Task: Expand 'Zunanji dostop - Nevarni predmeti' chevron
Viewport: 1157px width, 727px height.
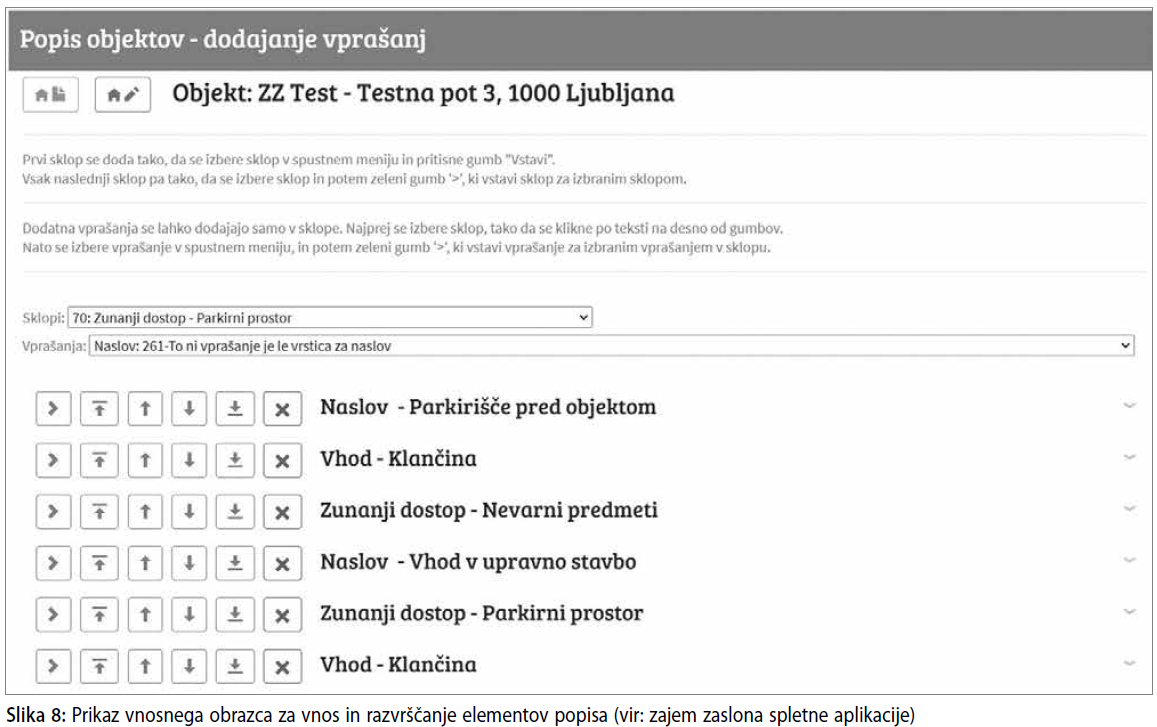Action: pyautogui.click(x=1129, y=509)
